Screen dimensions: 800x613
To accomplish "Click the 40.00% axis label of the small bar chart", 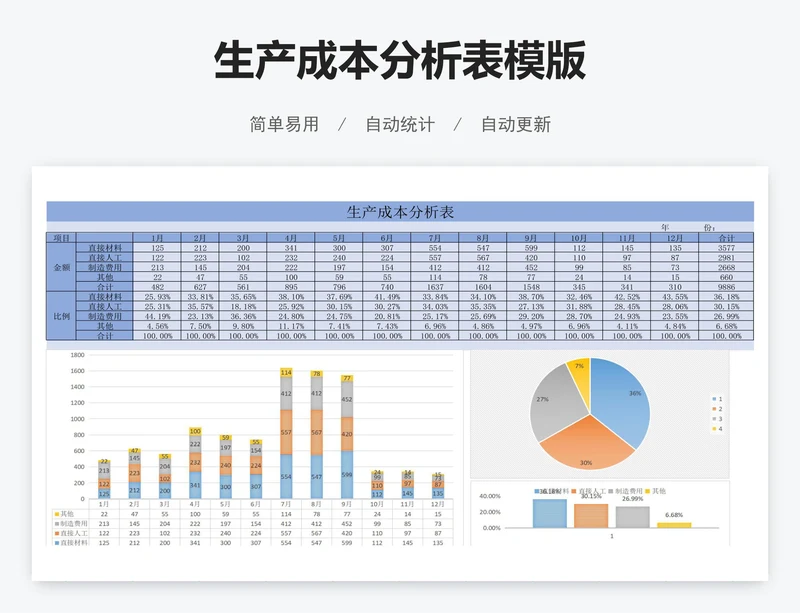I will pyautogui.click(x=490, y=496).
